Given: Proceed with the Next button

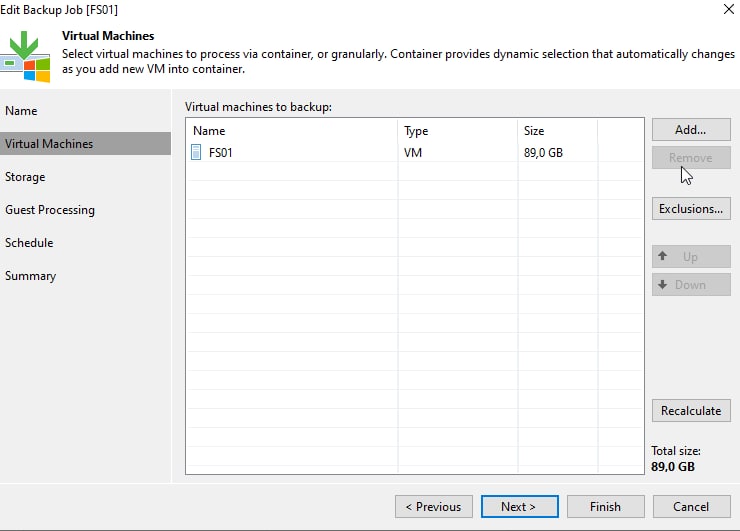Looking at the screenshot, I should (519, 507).
